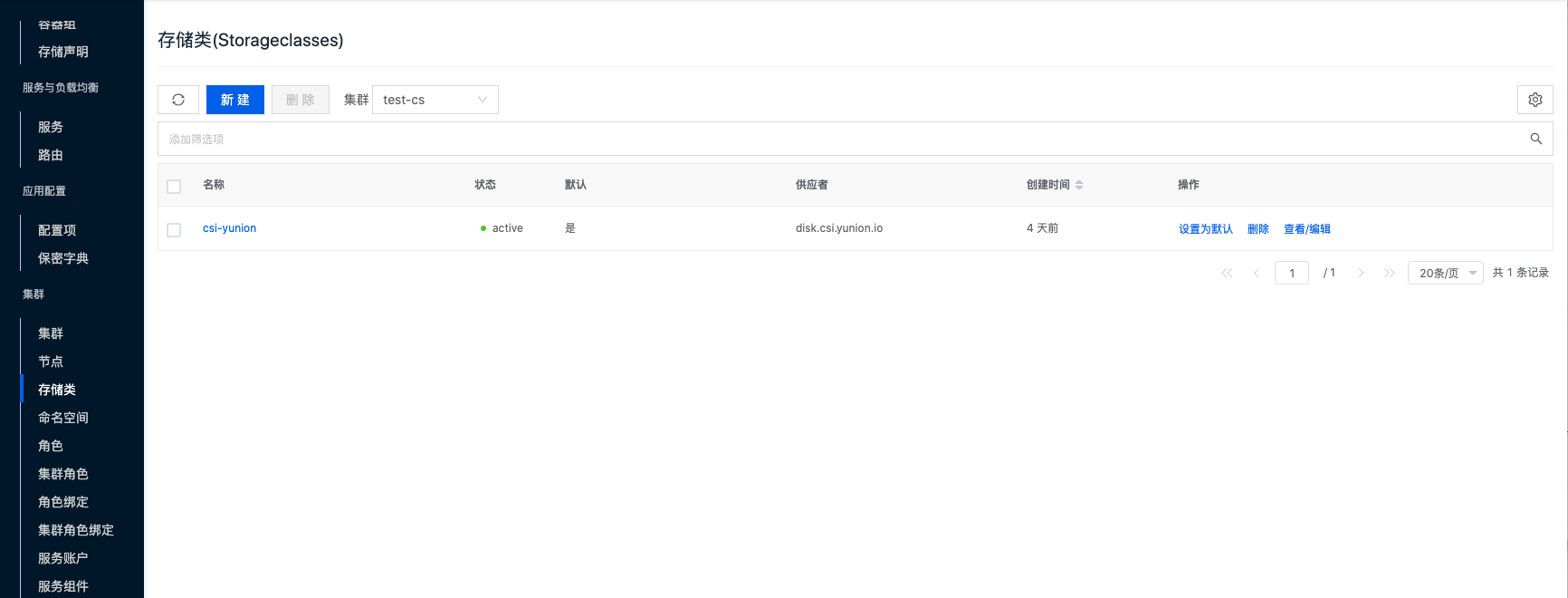This screenshot has width=1568, height=598.
Task: Click the refresh list icon button
Action: pyautogui.click(x=178, y=100)
